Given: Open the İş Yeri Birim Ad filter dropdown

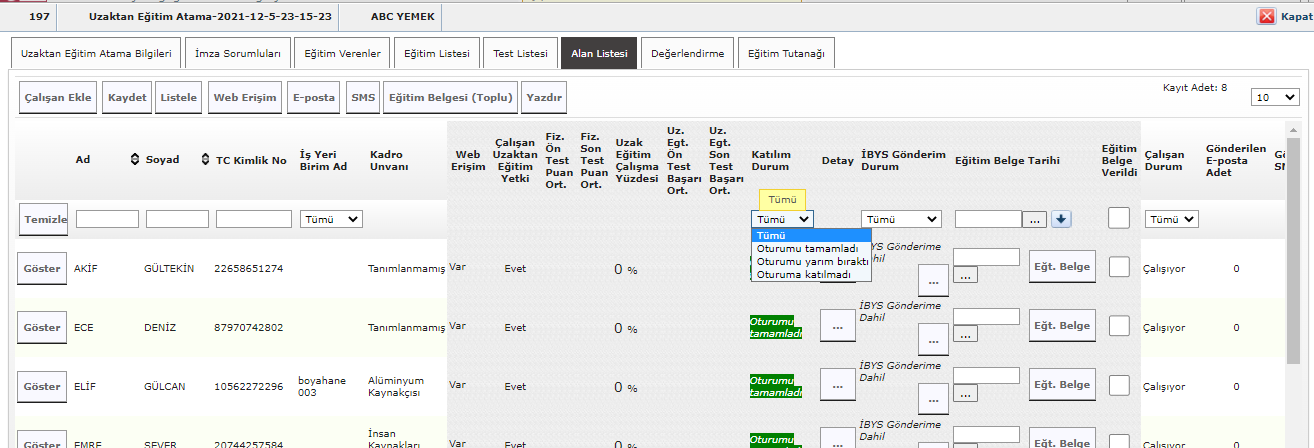Looking at the screenshot, I should (332, 219).
